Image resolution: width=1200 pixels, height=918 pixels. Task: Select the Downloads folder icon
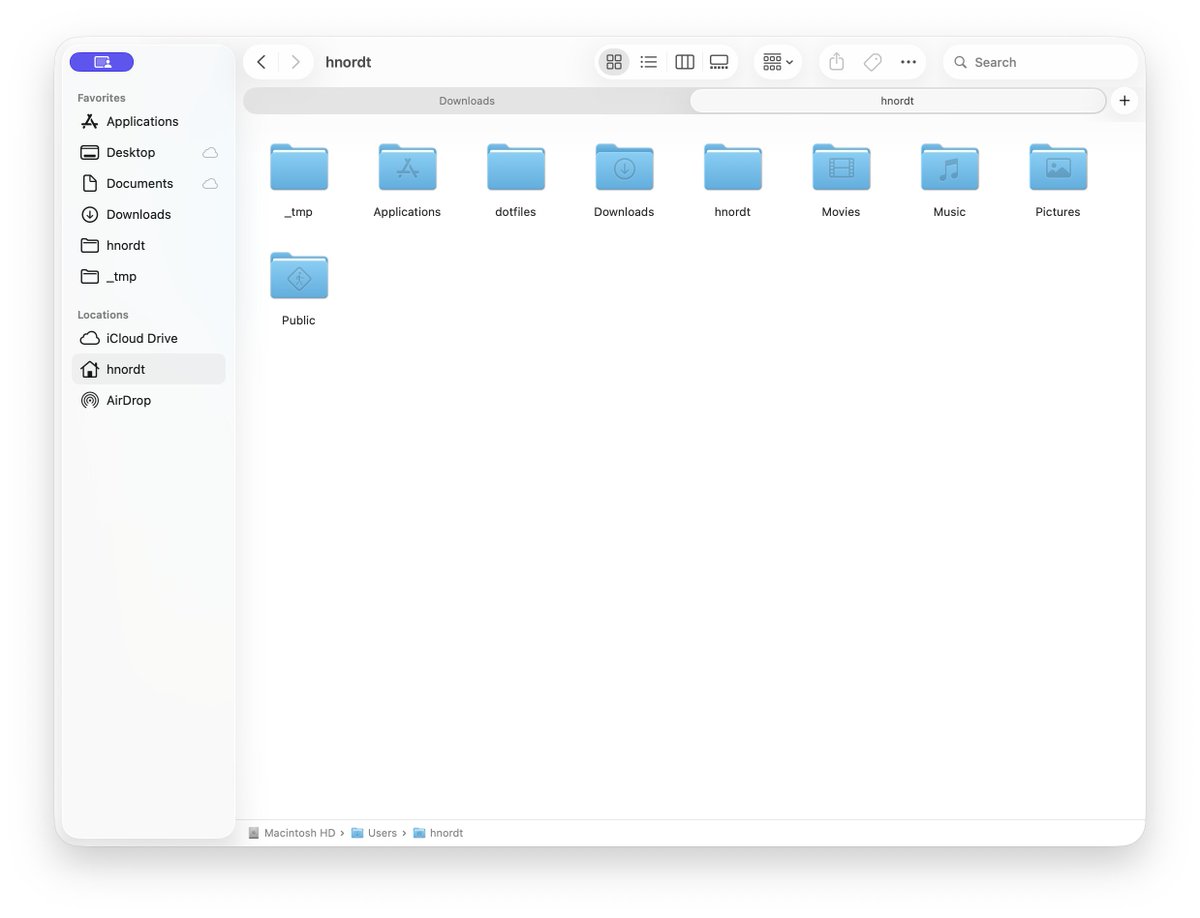pyautogui.click(x=624, y=167)
